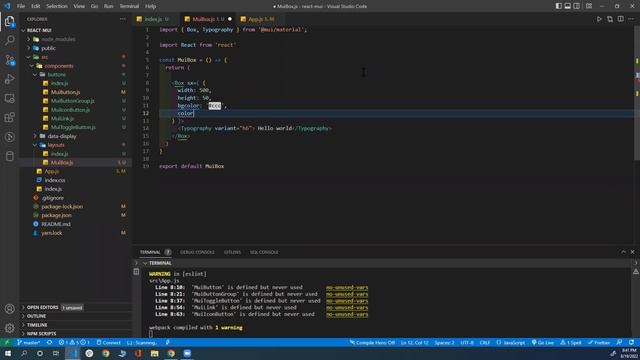Switch to SQL CONSOLE panel tab
Screen dimensions: 640x360
264,252
